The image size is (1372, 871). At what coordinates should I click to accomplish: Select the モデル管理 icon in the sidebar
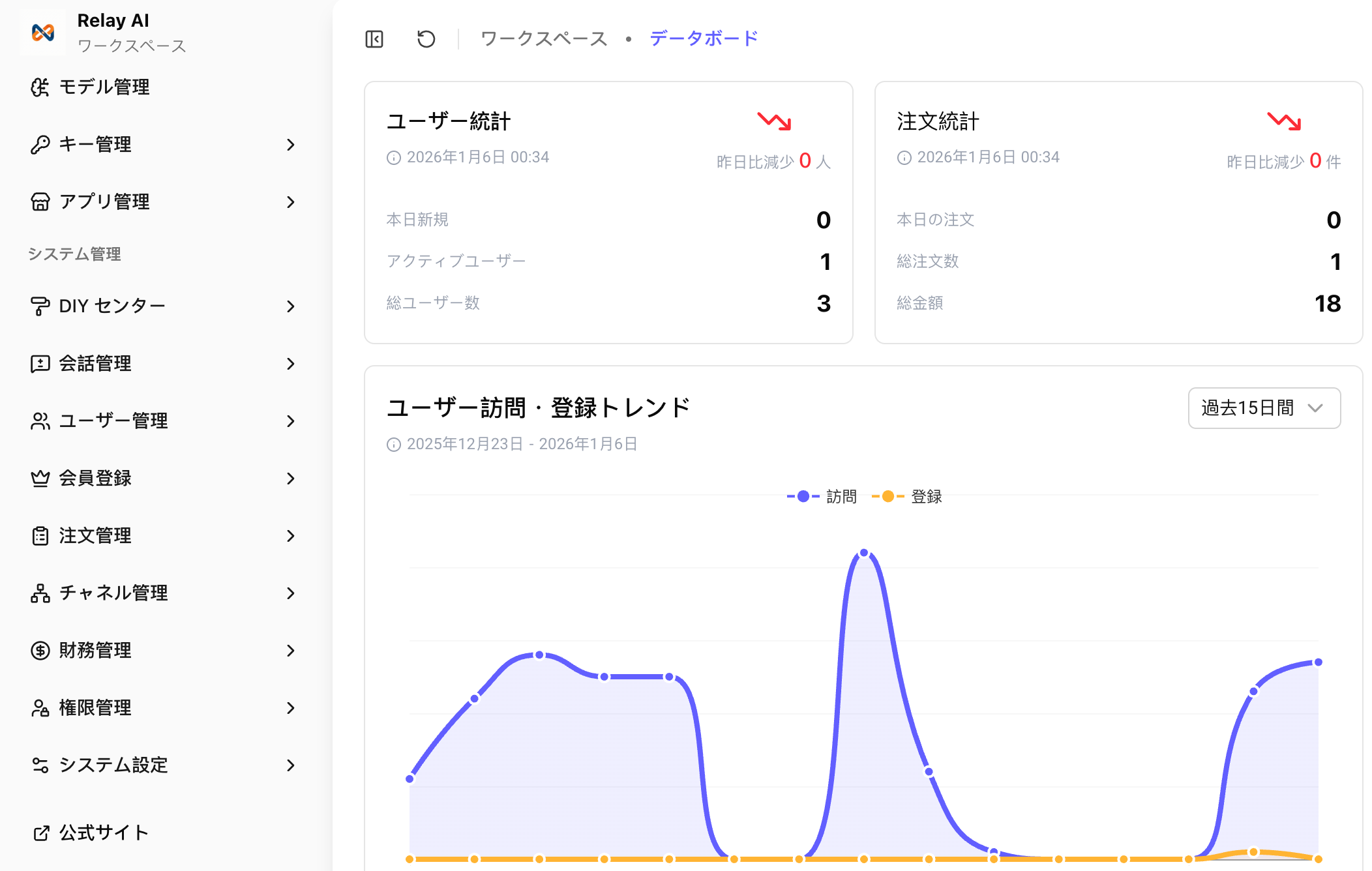click(x=40, y=87)
